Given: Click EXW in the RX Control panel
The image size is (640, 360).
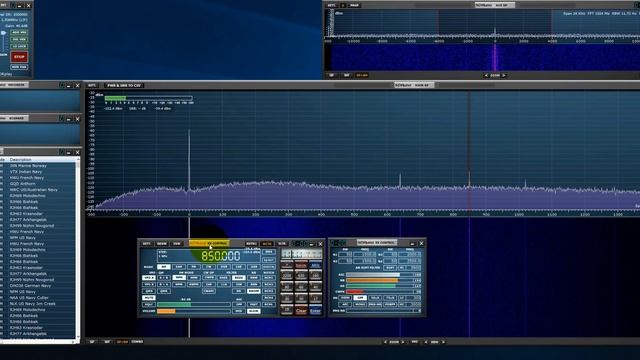Looking at the screenshot, I should point(177,244).
